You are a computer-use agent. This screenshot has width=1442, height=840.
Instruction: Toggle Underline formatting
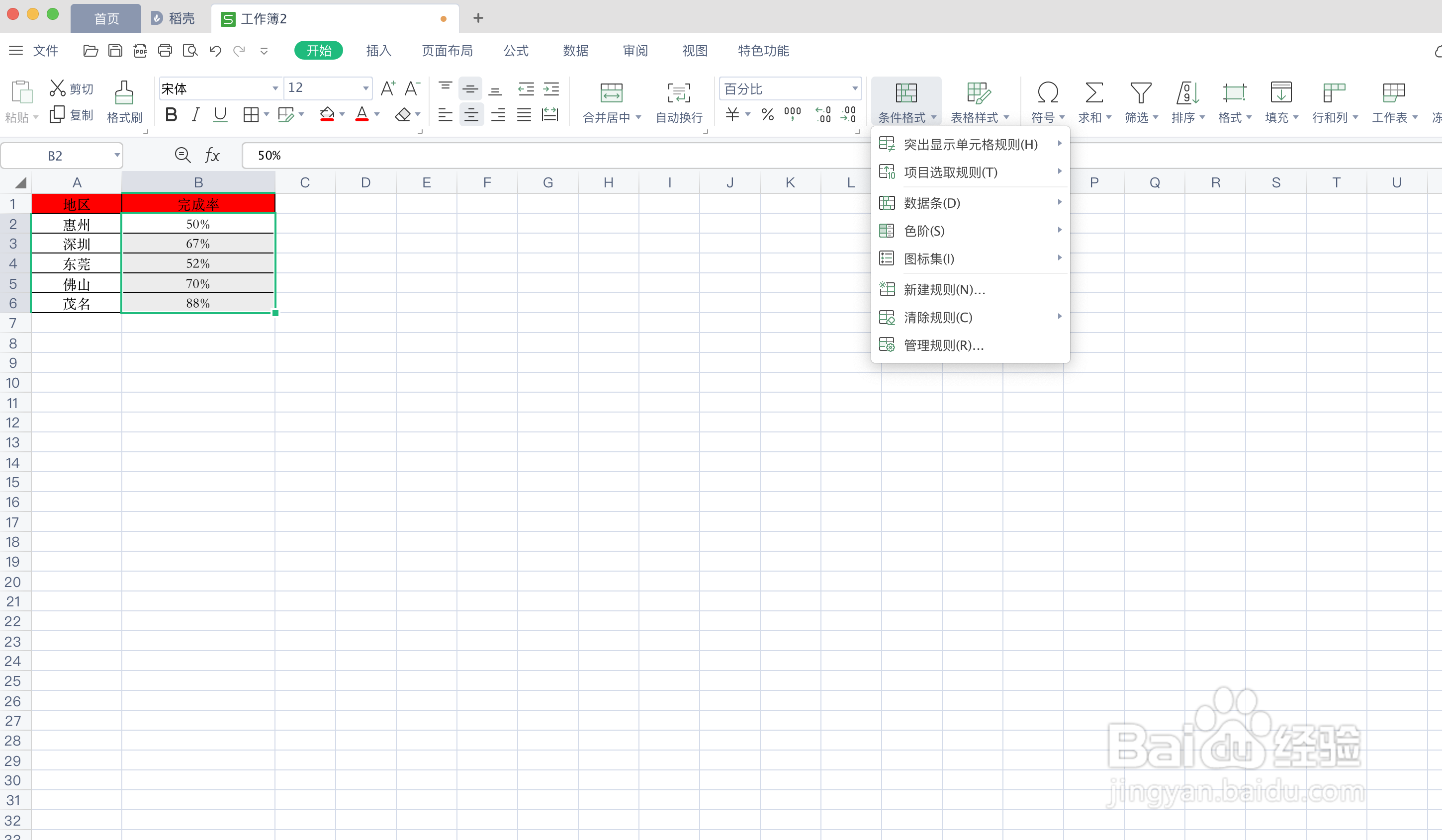[220, 115]
